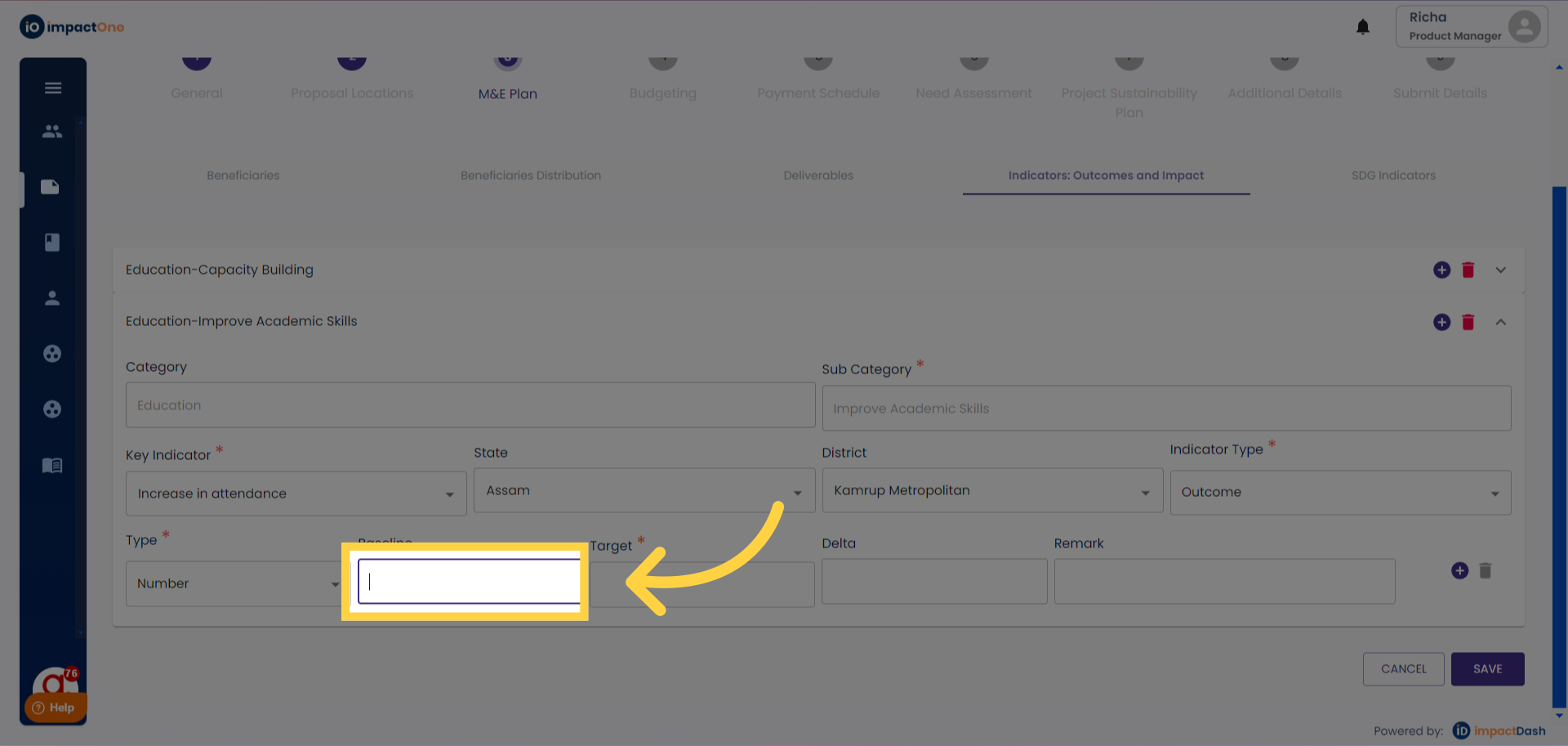Click the CANCEL button
Viewport: 1568px width, 746px height.
tap(1403, 668)
